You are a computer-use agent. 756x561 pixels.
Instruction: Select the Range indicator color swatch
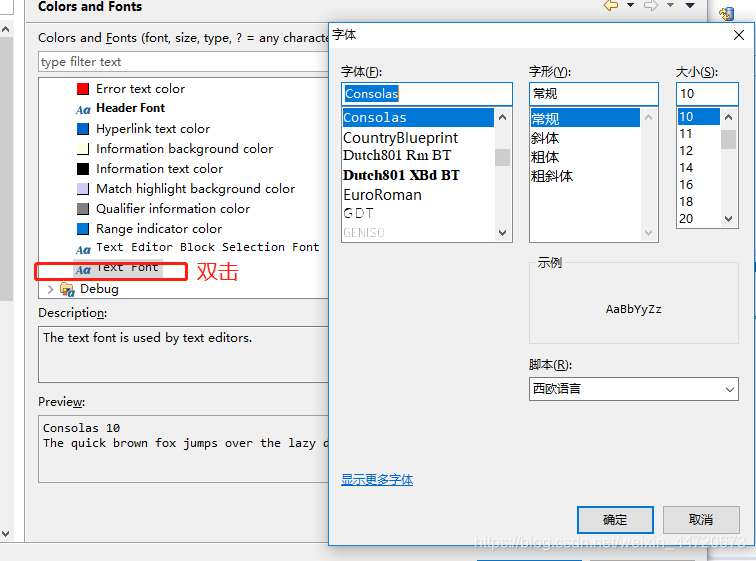click(x=83, y=228)
